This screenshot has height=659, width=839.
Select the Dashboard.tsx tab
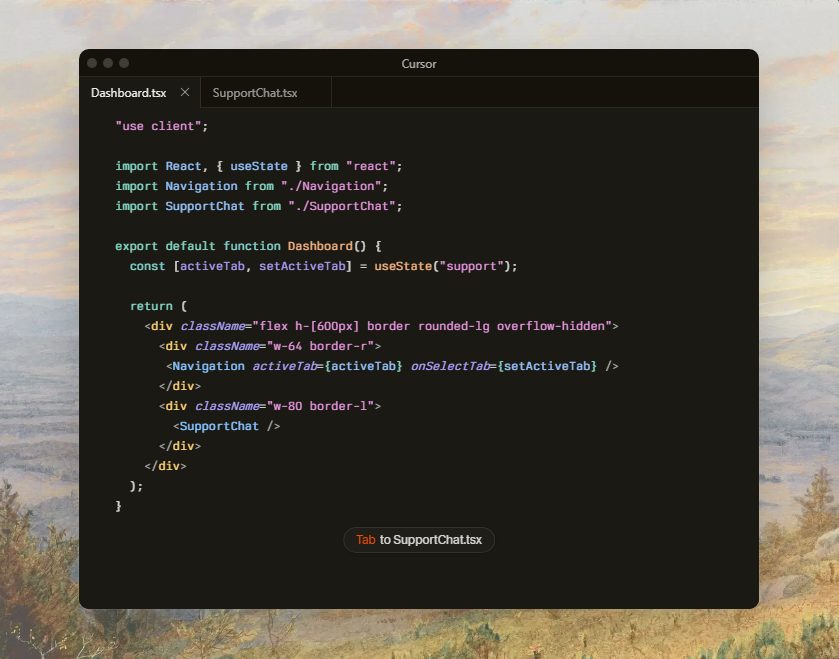click(x=128, y=93)
